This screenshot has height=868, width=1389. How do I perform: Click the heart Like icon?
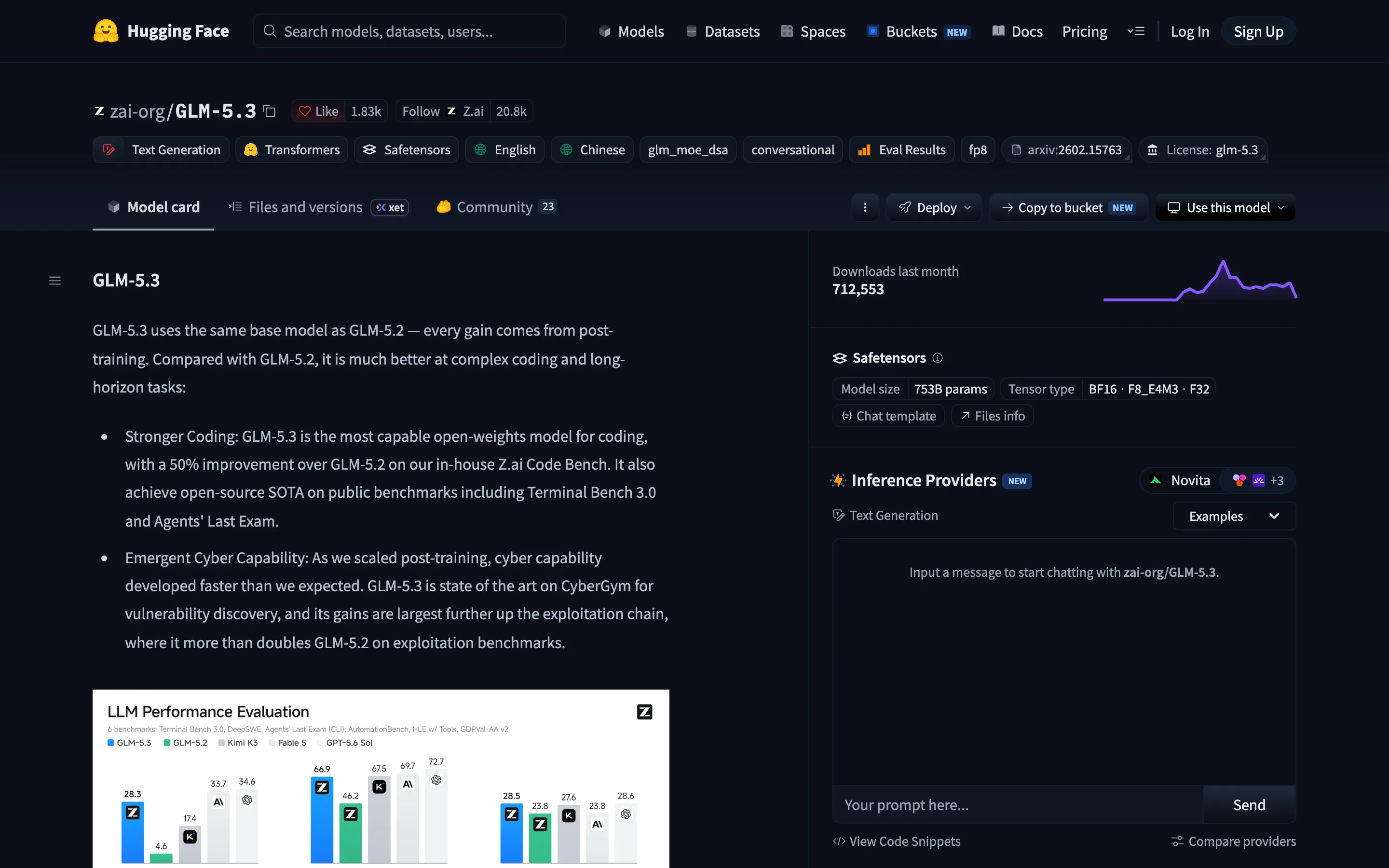pos(305,111)
